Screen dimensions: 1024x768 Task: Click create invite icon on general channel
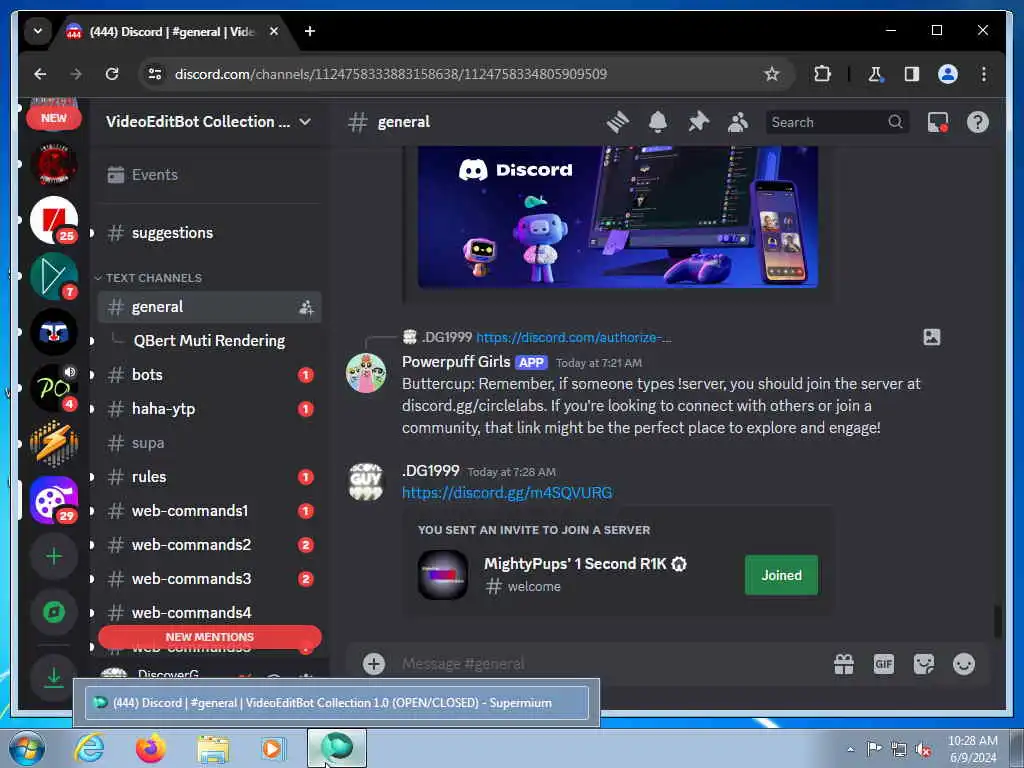pyautogui.click(x=306, y=308)
